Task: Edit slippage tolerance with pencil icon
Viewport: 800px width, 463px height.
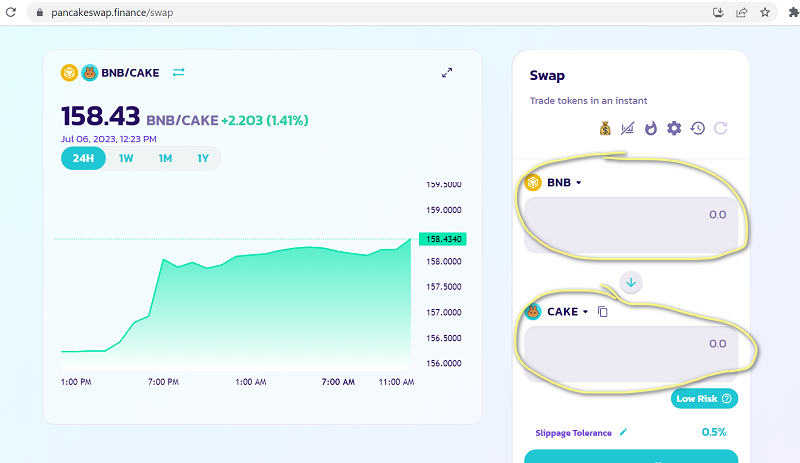Action: click(623, 432)
